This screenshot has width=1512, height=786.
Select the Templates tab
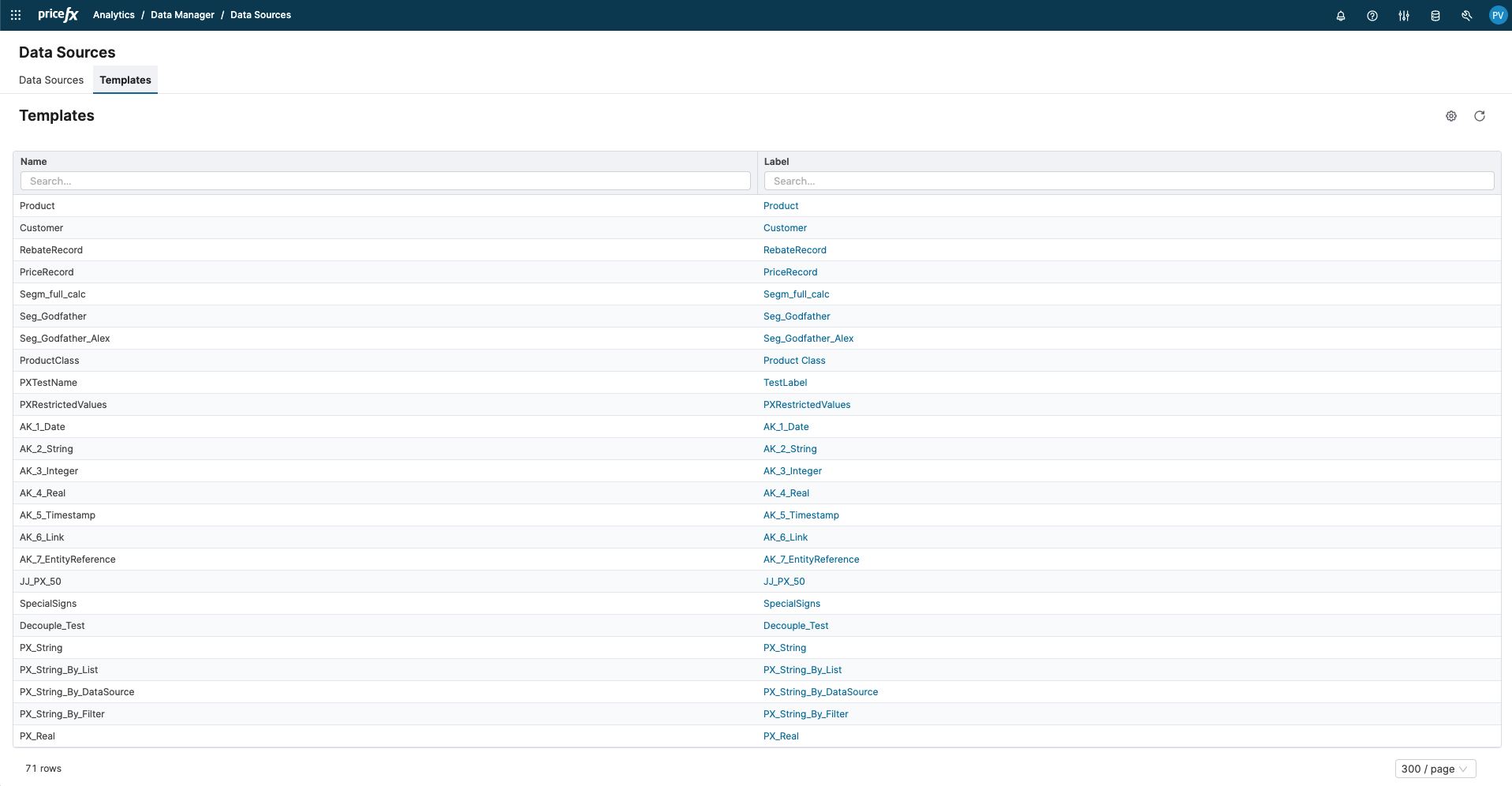tap(125, 80)
